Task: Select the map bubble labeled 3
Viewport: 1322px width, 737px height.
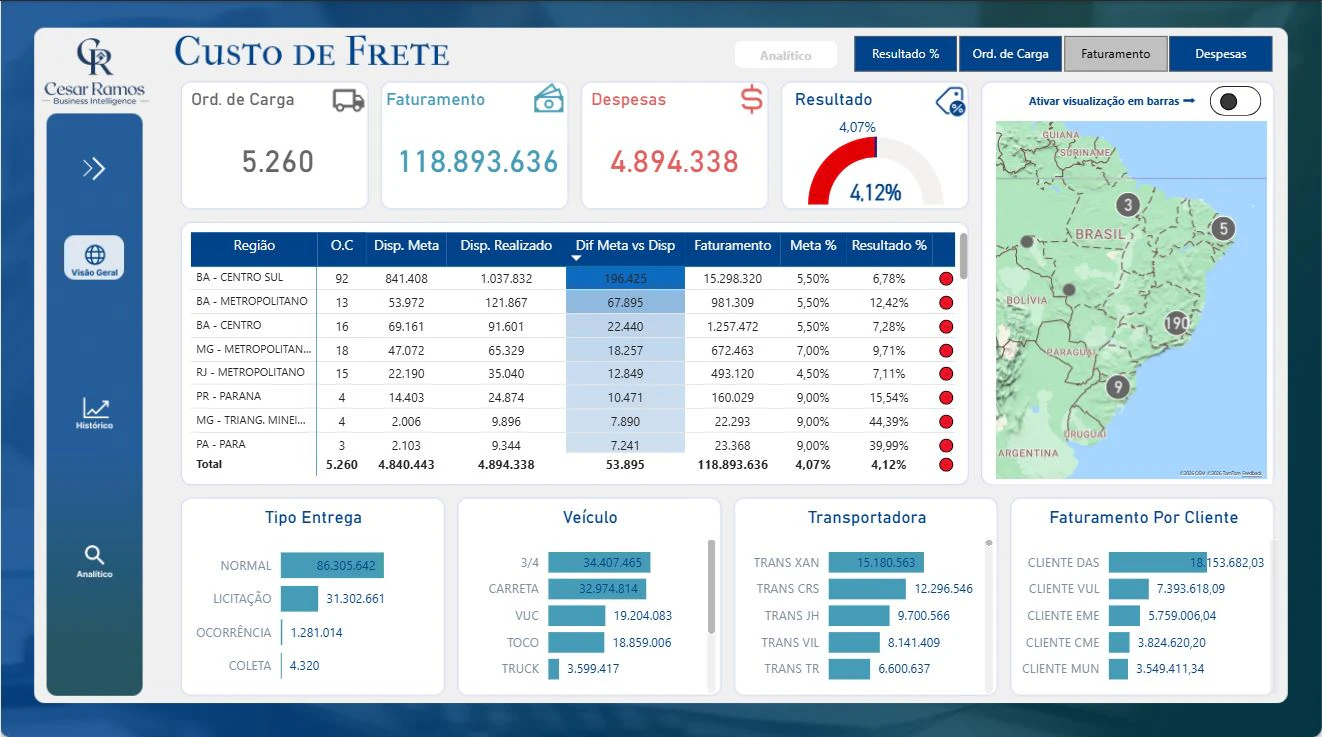Action: click(x=1129, y=206)
